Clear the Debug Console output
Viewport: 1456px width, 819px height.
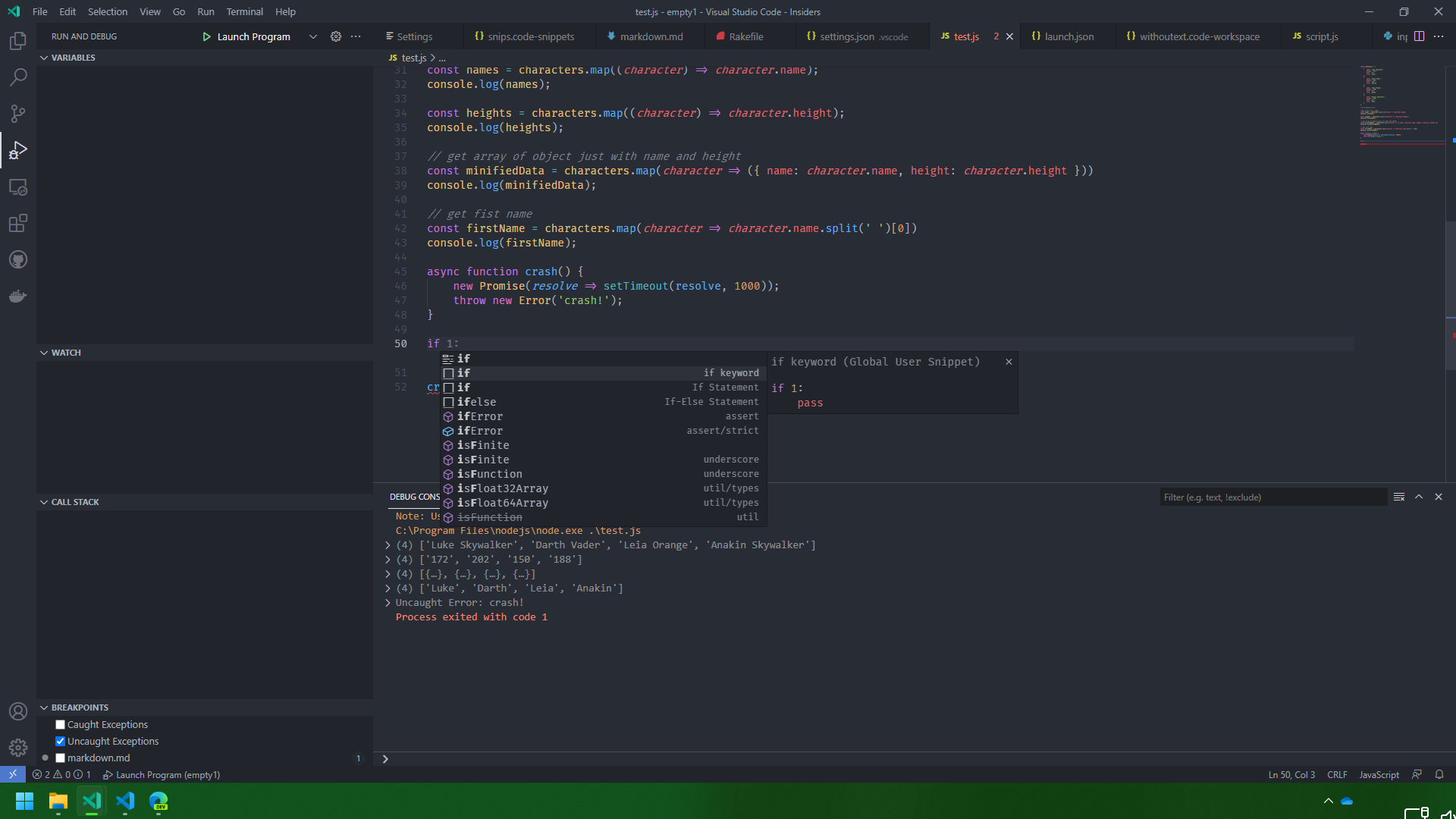click(x=1399, y=497)
